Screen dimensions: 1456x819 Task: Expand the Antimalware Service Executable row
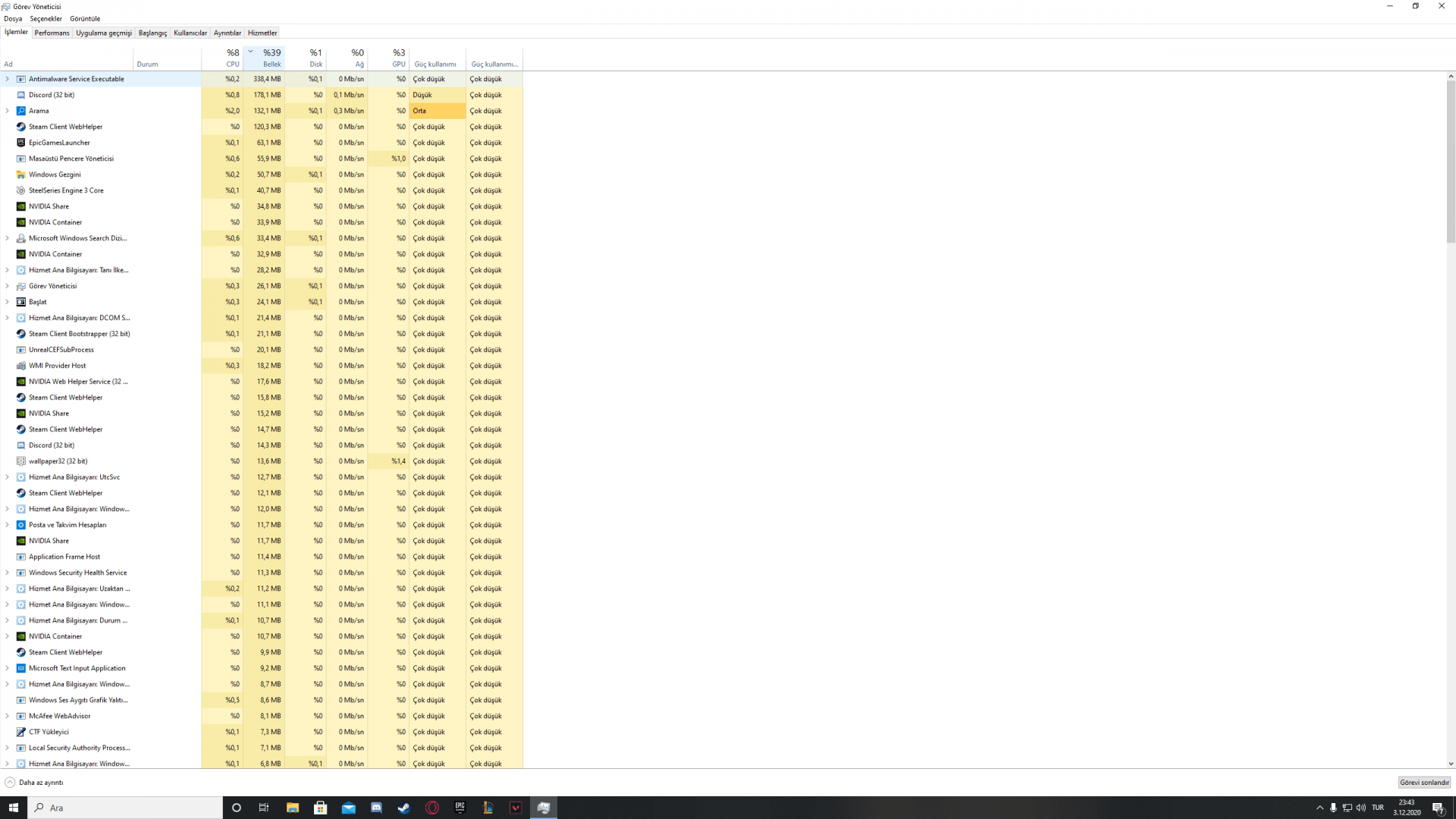pos(8,79)
